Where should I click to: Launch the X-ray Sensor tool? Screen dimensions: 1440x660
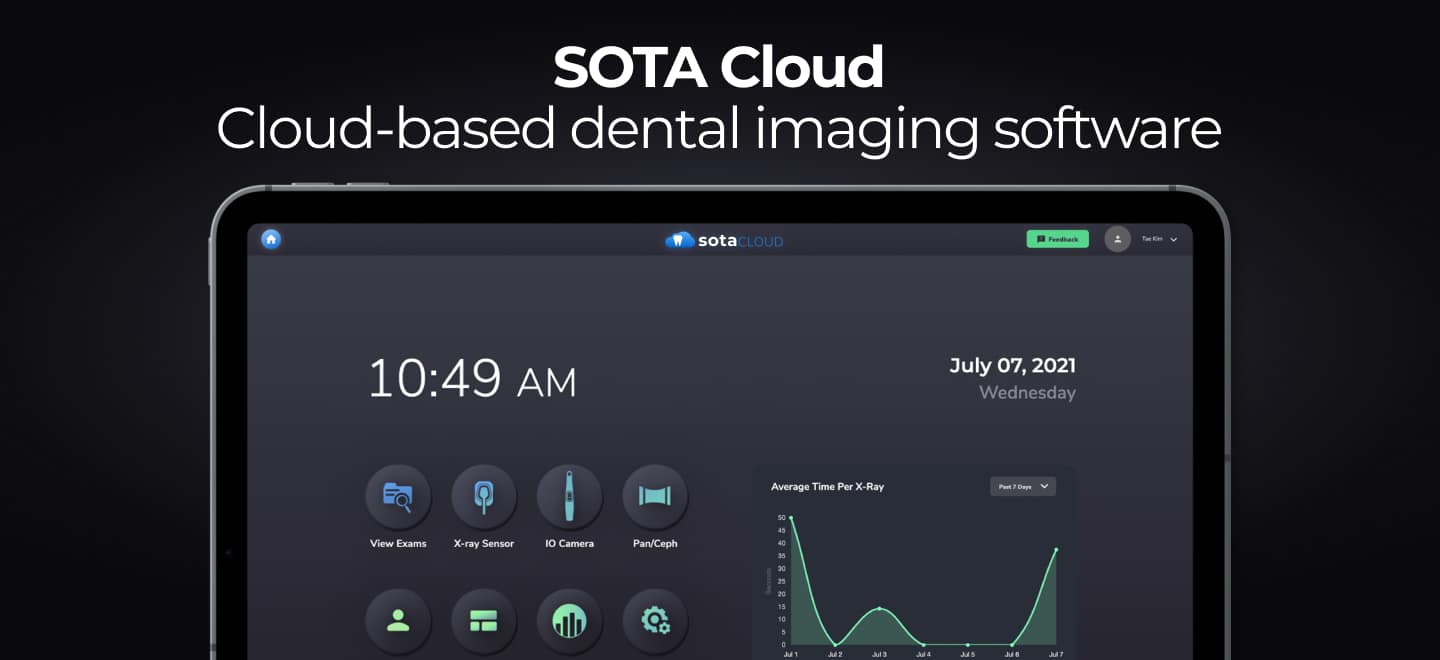484,496
